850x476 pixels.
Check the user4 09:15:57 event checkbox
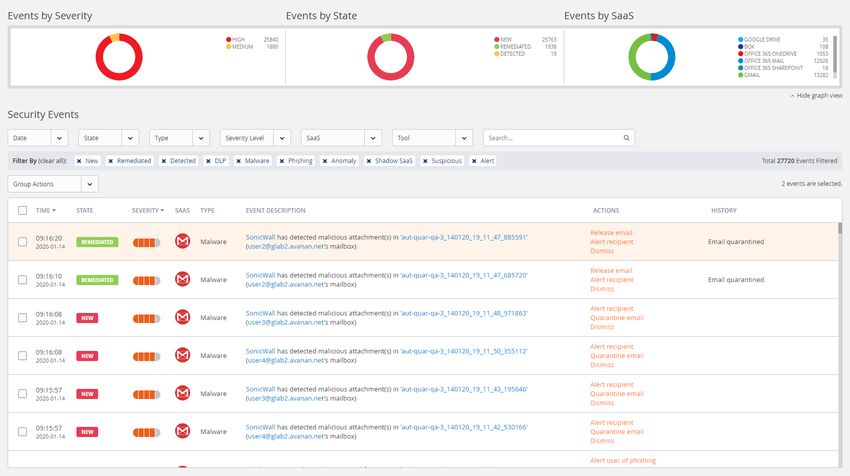click(x=22, y=432)
